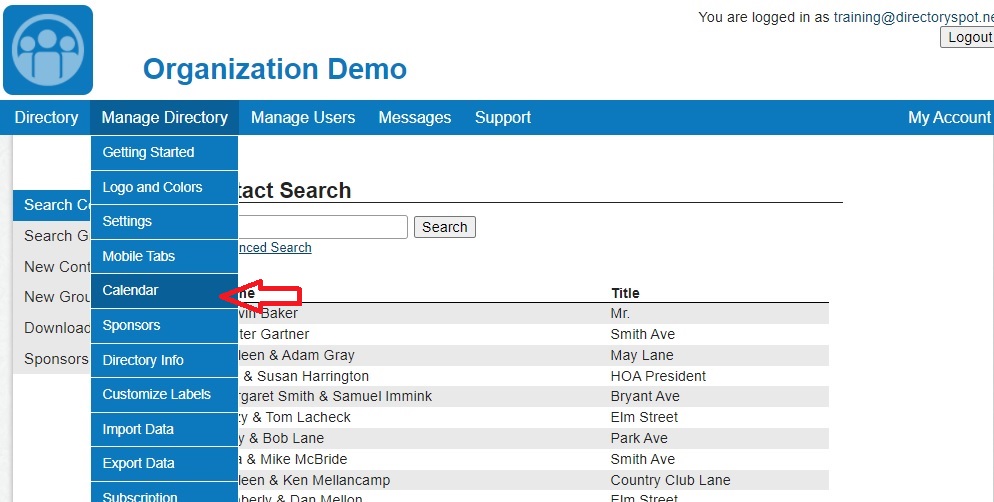
Task: Open Mobile Tabs option
Action: 138,256
